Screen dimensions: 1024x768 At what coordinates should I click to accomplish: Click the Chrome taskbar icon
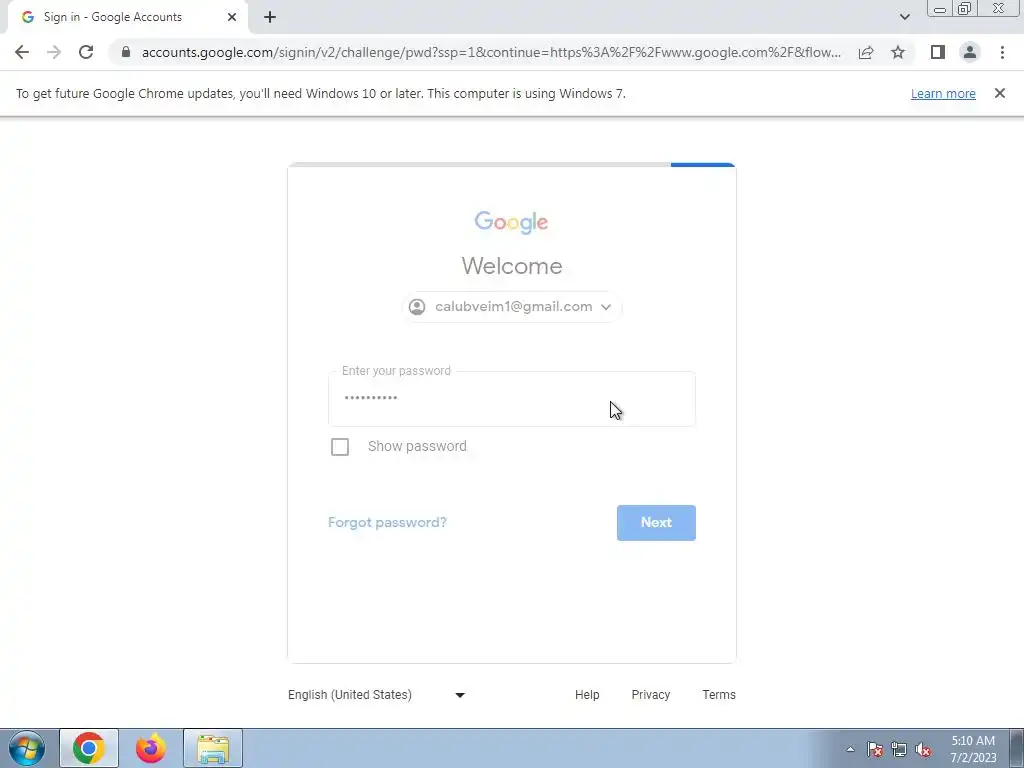pyautogui.click(x=89, y=748)
